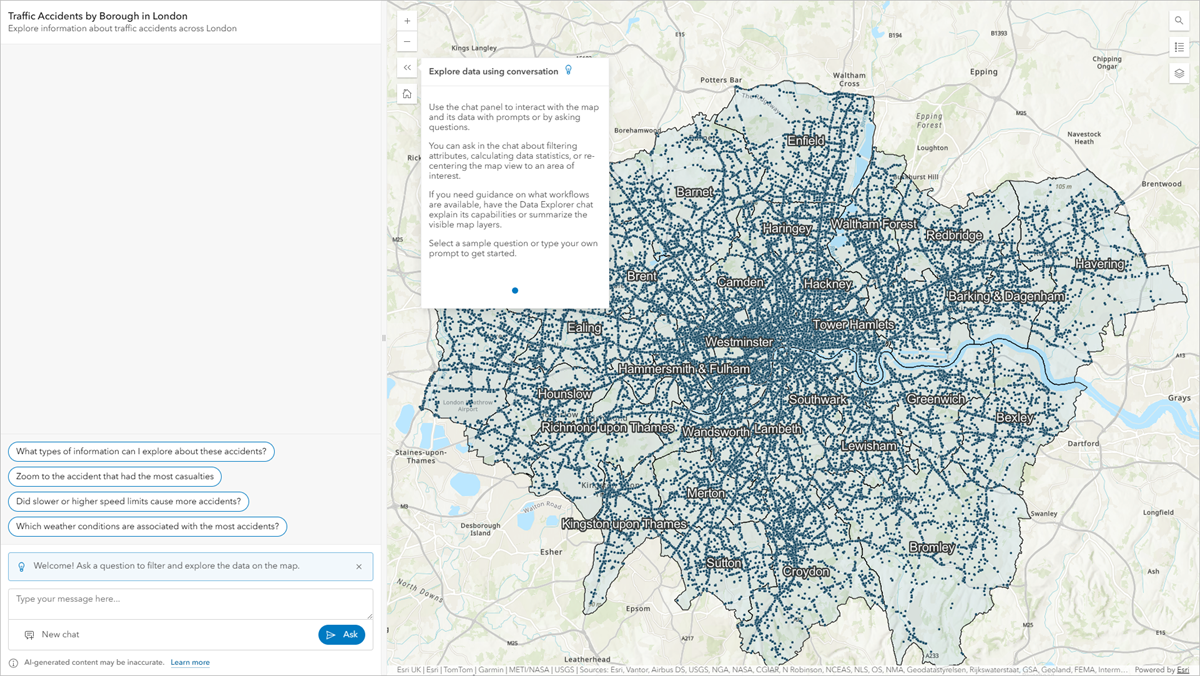Click the Westminster borough label

tap(738, 342)
